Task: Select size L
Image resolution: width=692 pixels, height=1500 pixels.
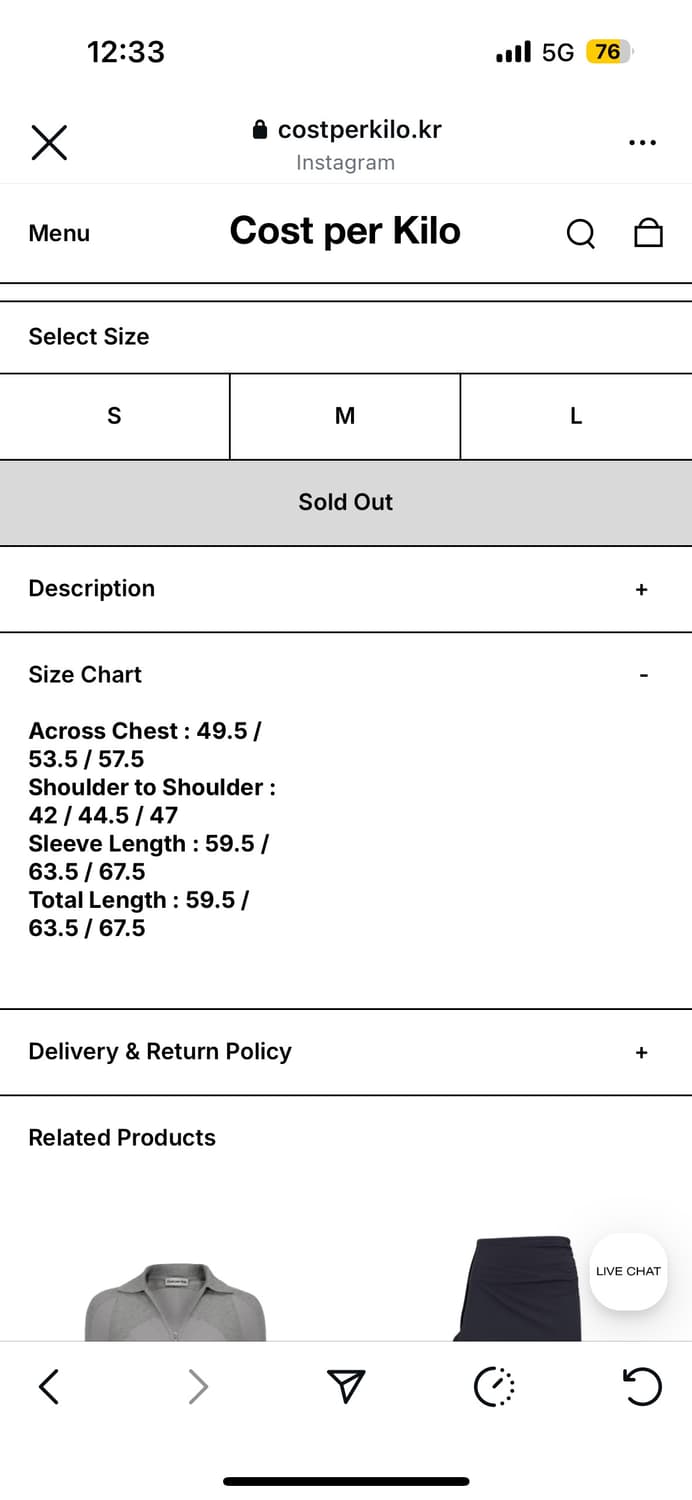Action: 576,416
